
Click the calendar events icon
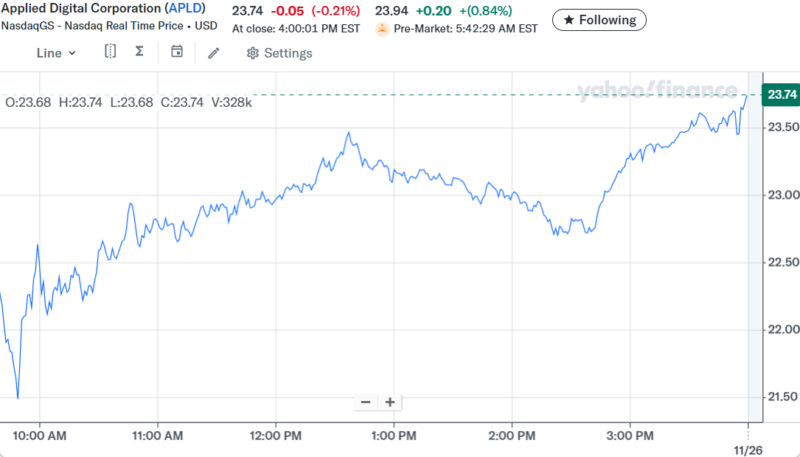177,52
